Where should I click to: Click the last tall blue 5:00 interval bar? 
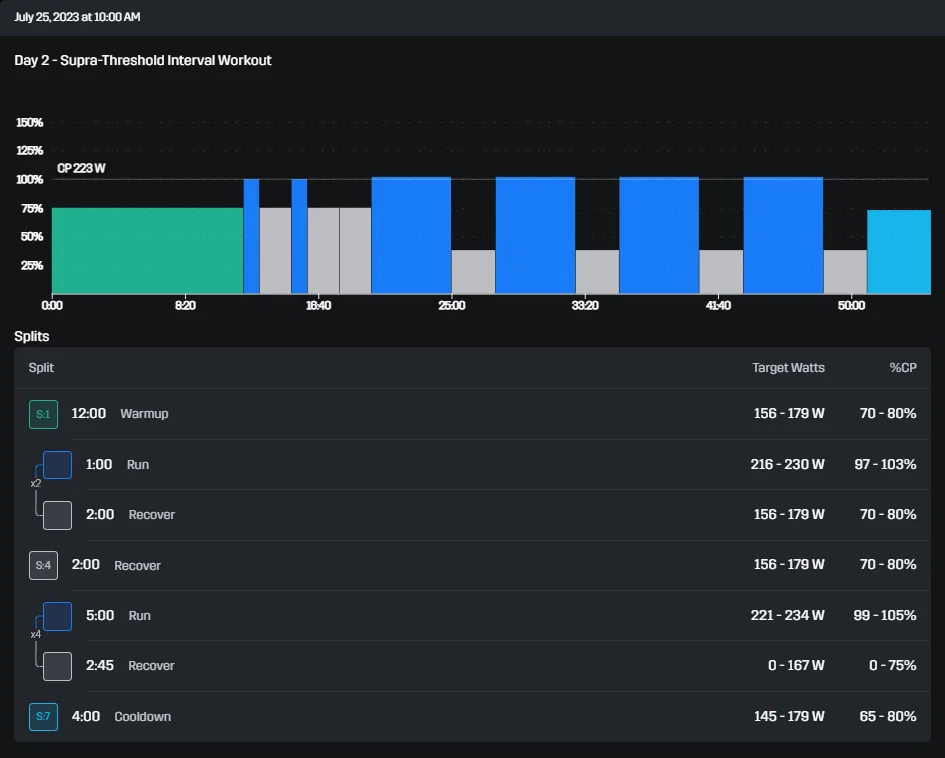click(x=783, y=235)
